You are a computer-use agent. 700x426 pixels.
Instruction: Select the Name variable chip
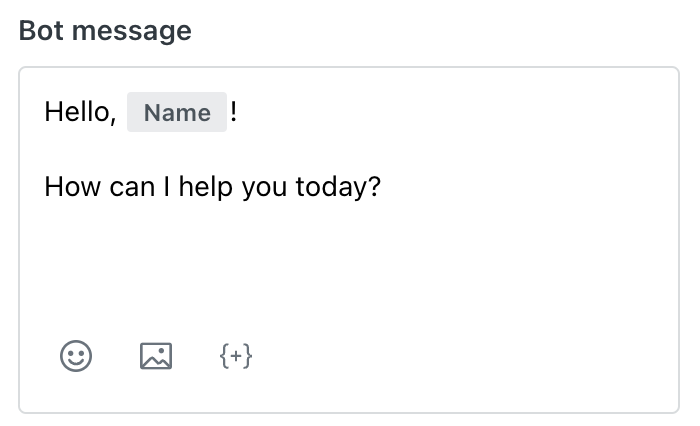[177, 112]
